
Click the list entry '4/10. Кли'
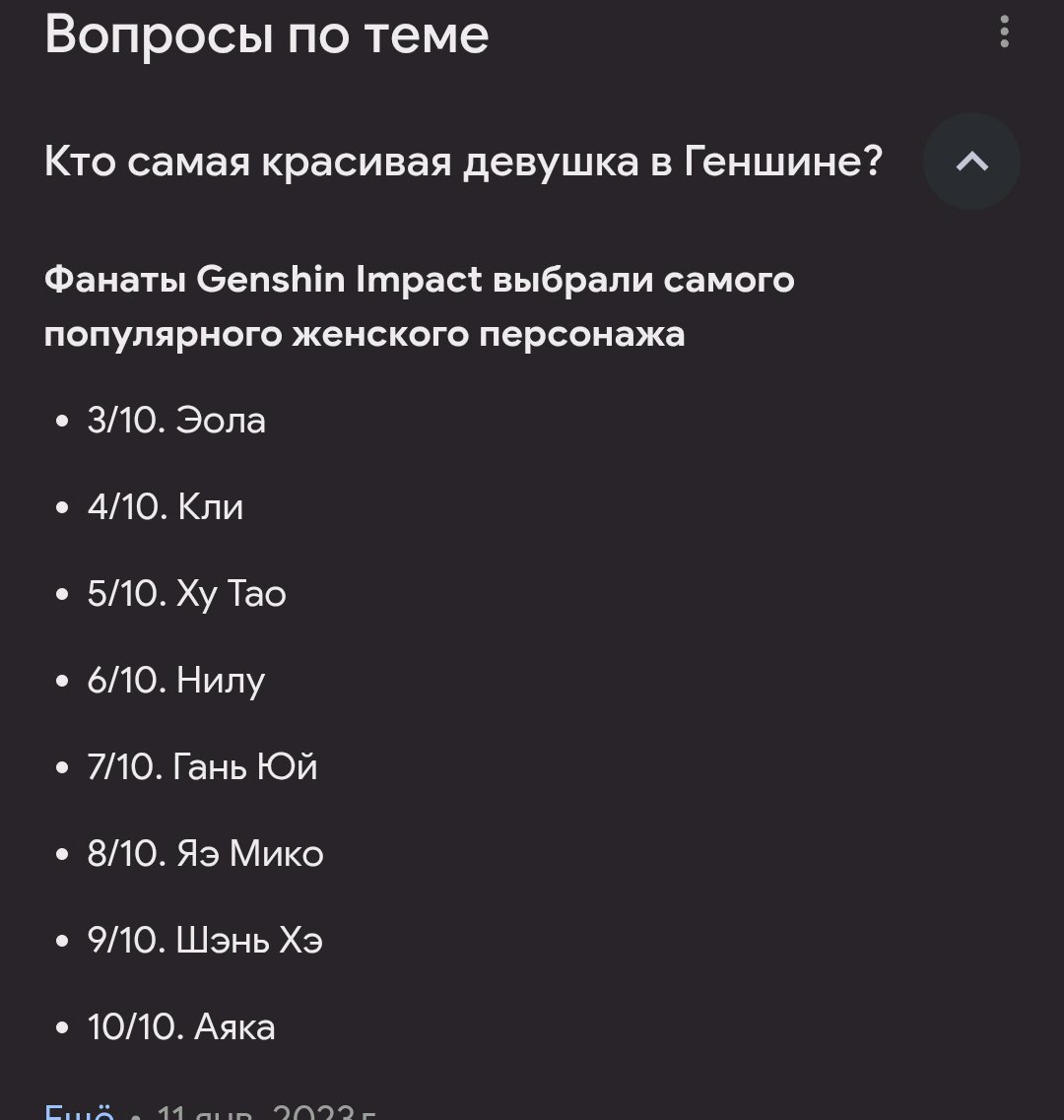(x=166, y=507)
